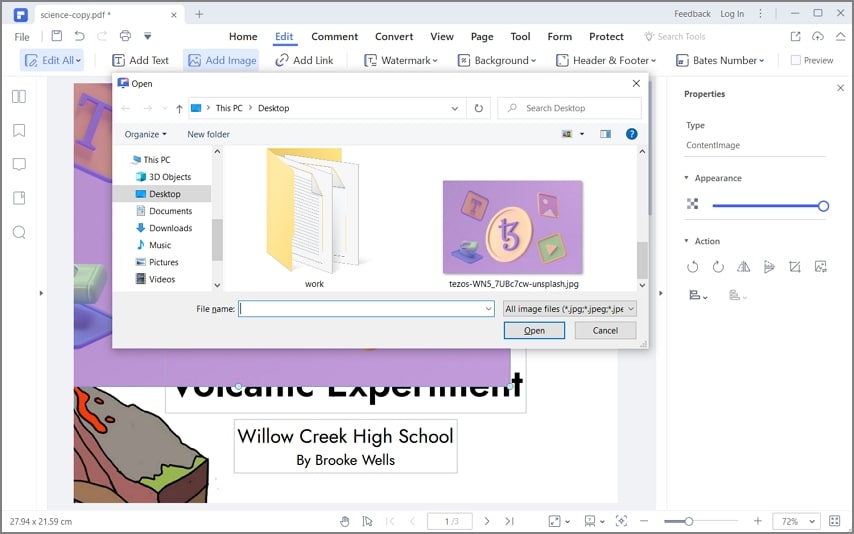Flip image vertically icon

pyautogui.click(x=769, y=266)
